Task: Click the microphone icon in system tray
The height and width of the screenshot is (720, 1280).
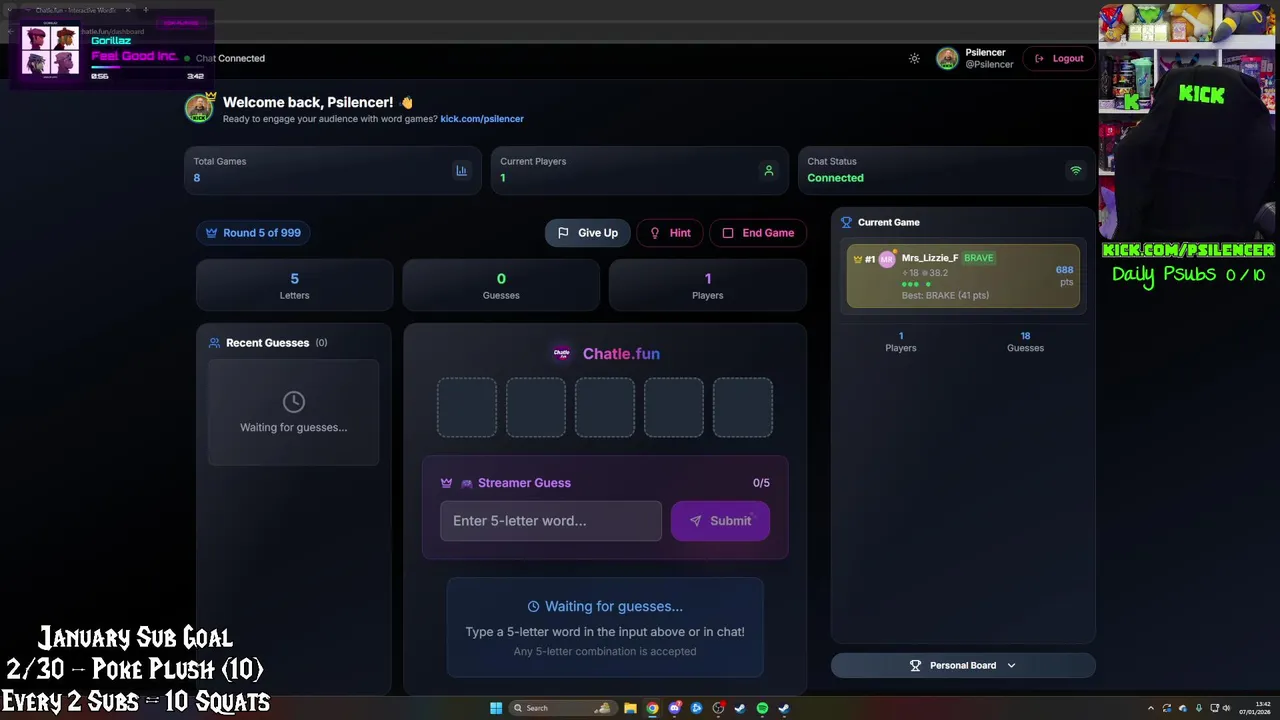Action: (1199, 708)
